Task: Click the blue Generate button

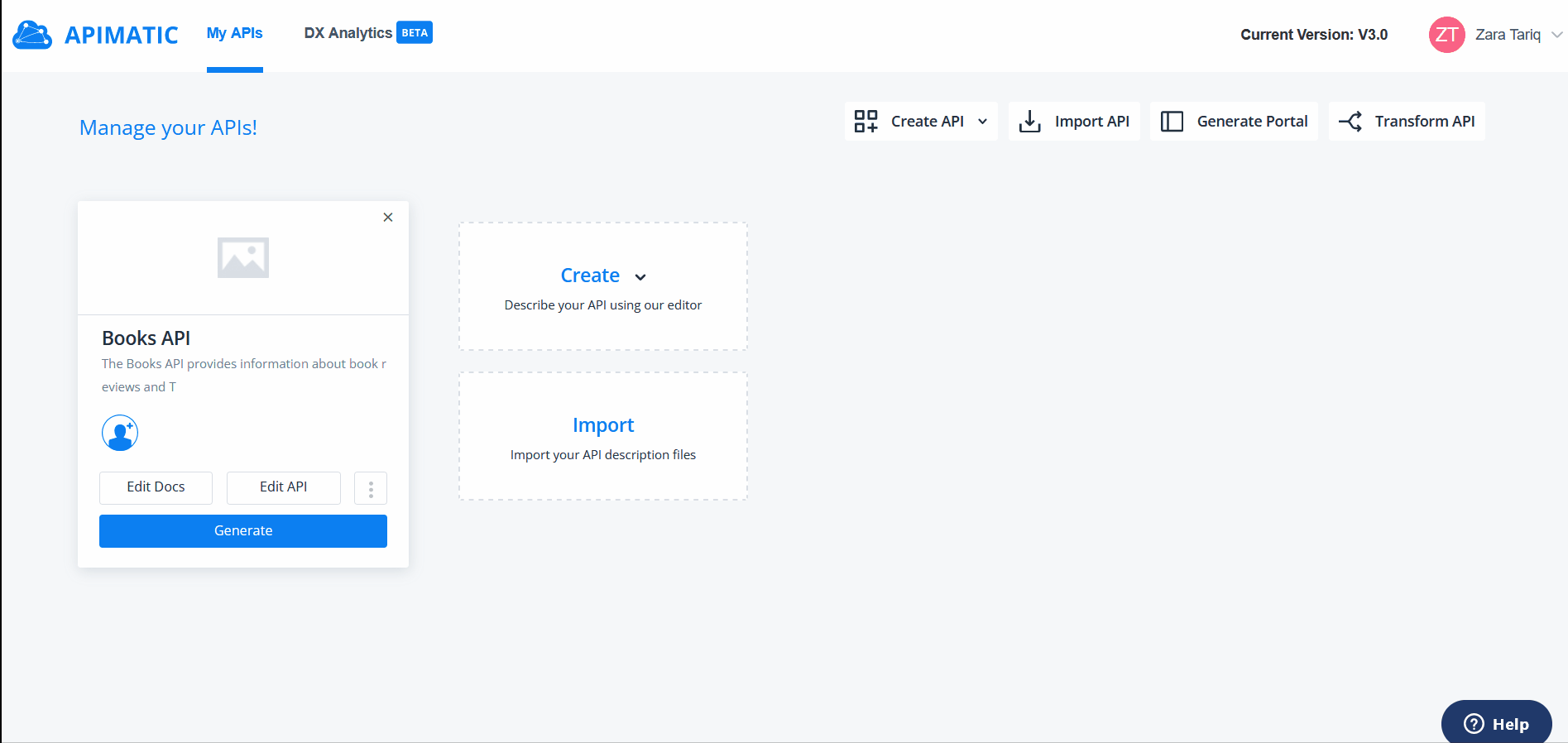Action: (x=243, y=531)
